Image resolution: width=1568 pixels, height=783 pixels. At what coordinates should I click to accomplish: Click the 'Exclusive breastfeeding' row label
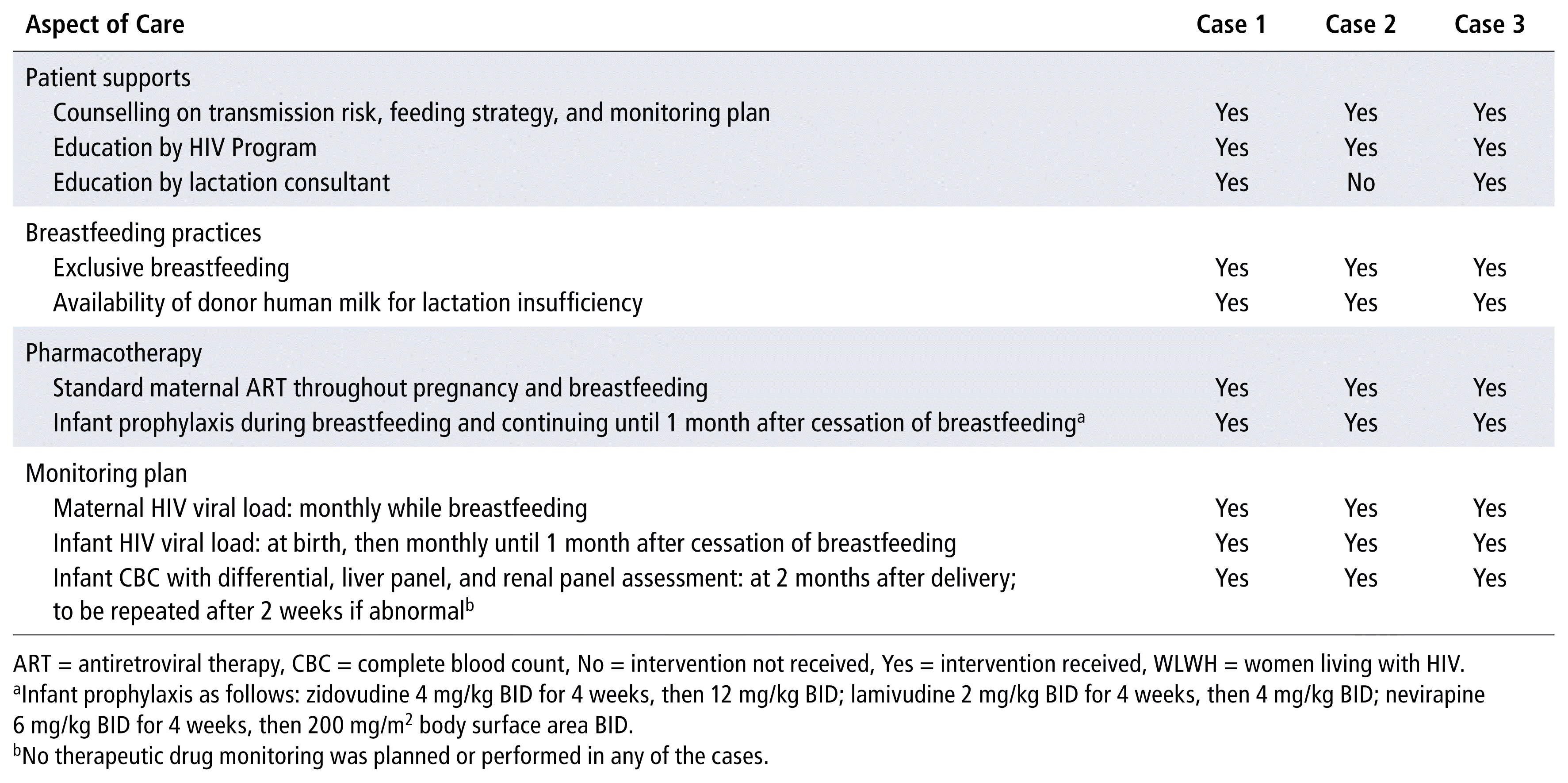tap(171, 268)
